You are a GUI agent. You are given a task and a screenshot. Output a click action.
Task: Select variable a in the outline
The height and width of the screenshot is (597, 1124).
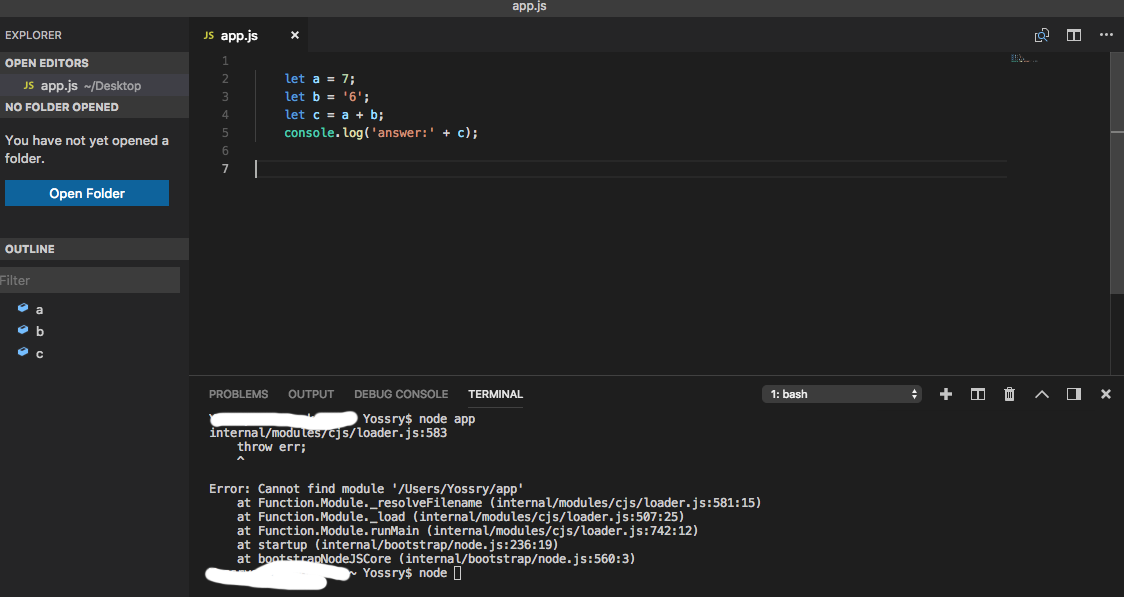pyautogui.click(x=39, y=310)
